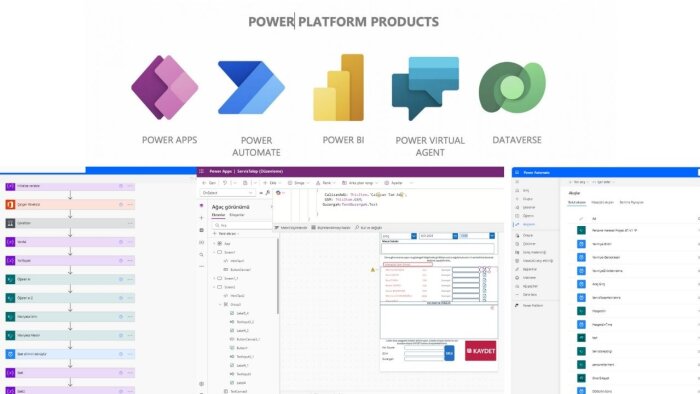700x394 pixels.
Task: Open the OnSelect property dropdown
Action: pos(228,193)
